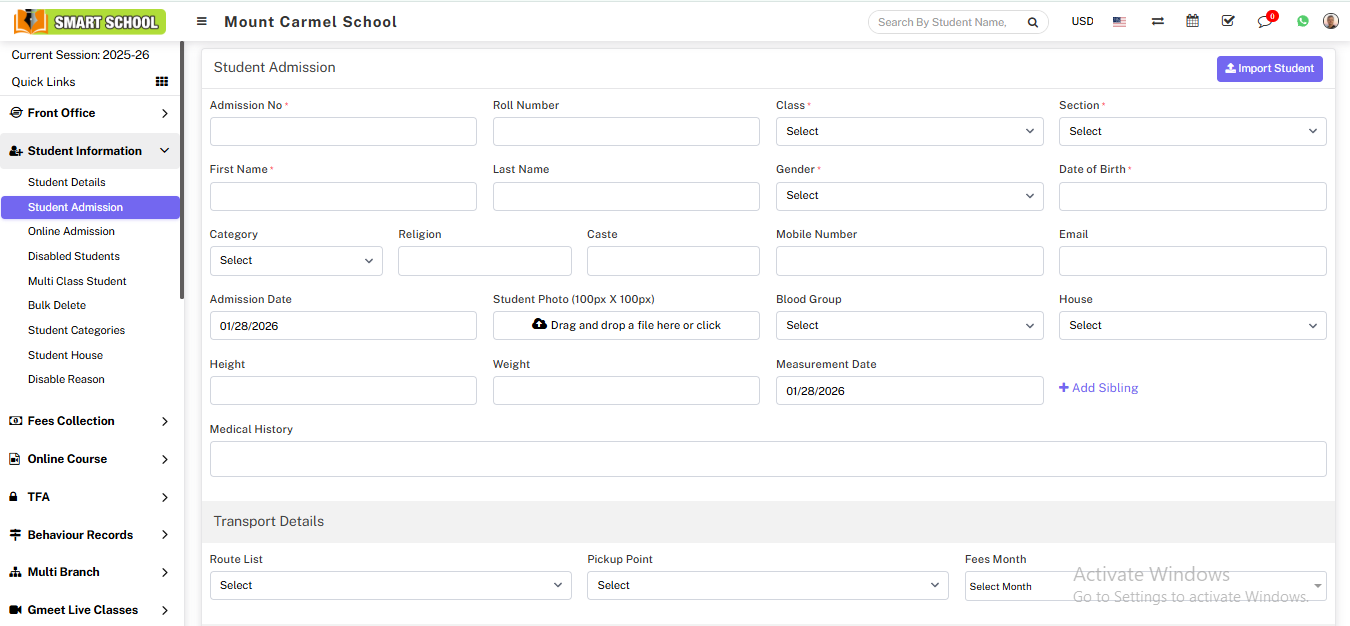
Task: Open Bulk Delete menu item
Action: coord(57,305)
